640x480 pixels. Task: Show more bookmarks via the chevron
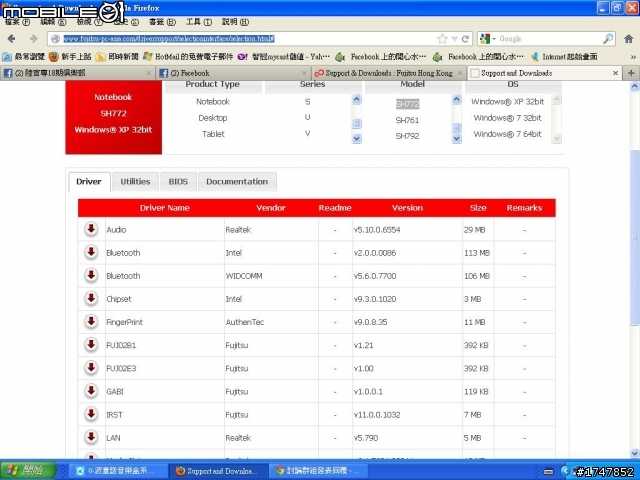click(x=633, y=57)
